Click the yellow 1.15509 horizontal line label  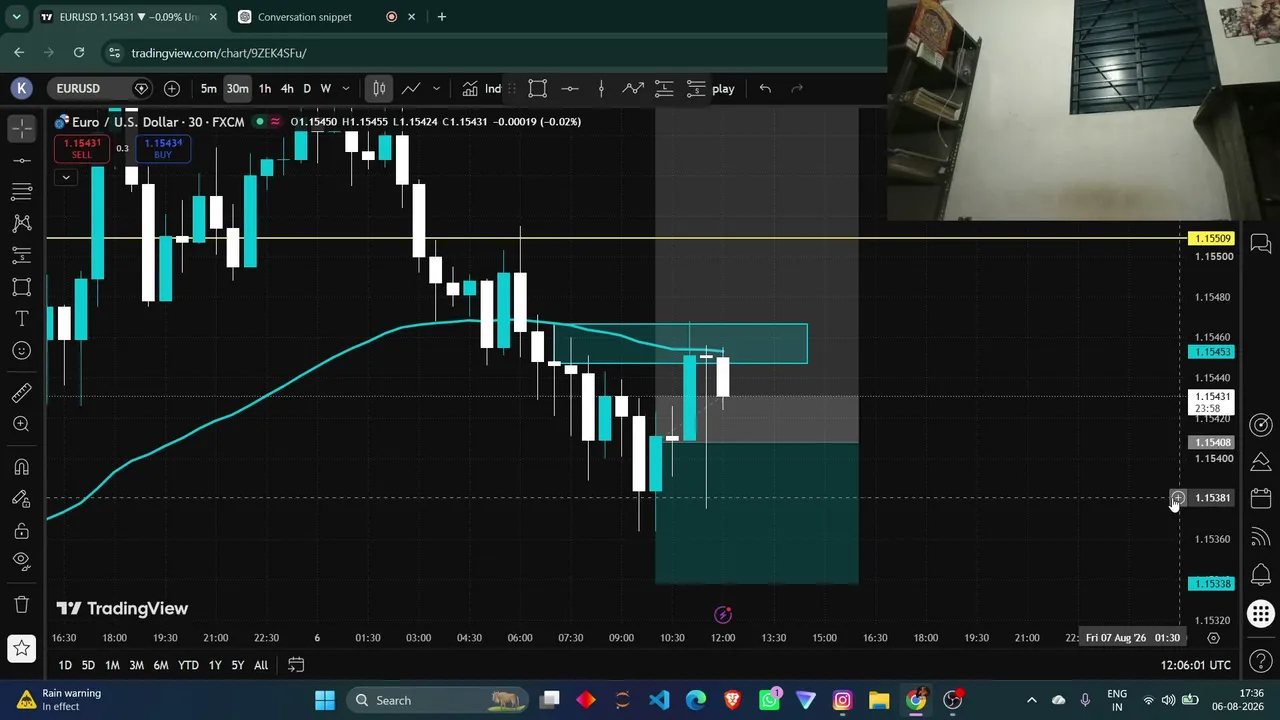pyautogui.click(x=1213, y=239)
